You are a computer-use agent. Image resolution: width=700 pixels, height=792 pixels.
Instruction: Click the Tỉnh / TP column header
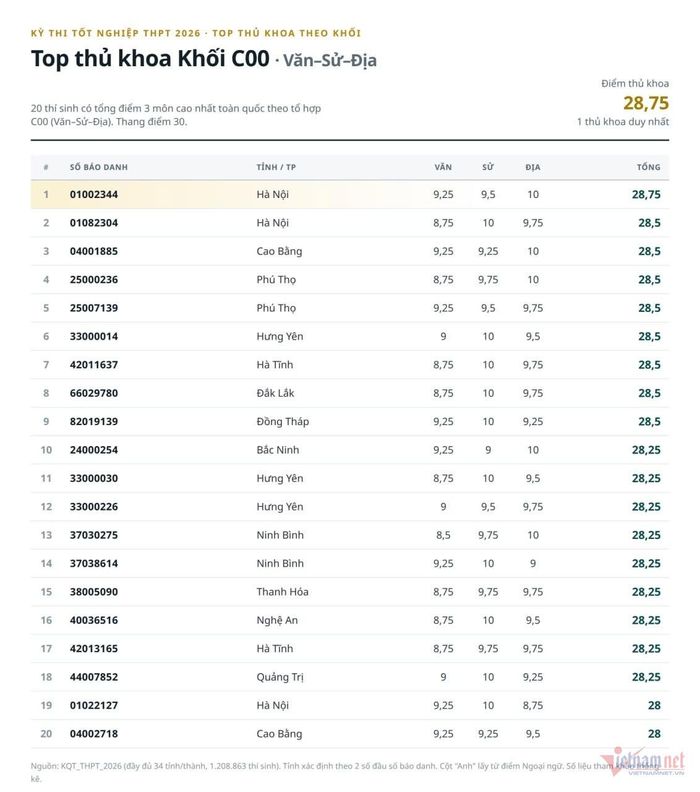(x=276, y=167)
